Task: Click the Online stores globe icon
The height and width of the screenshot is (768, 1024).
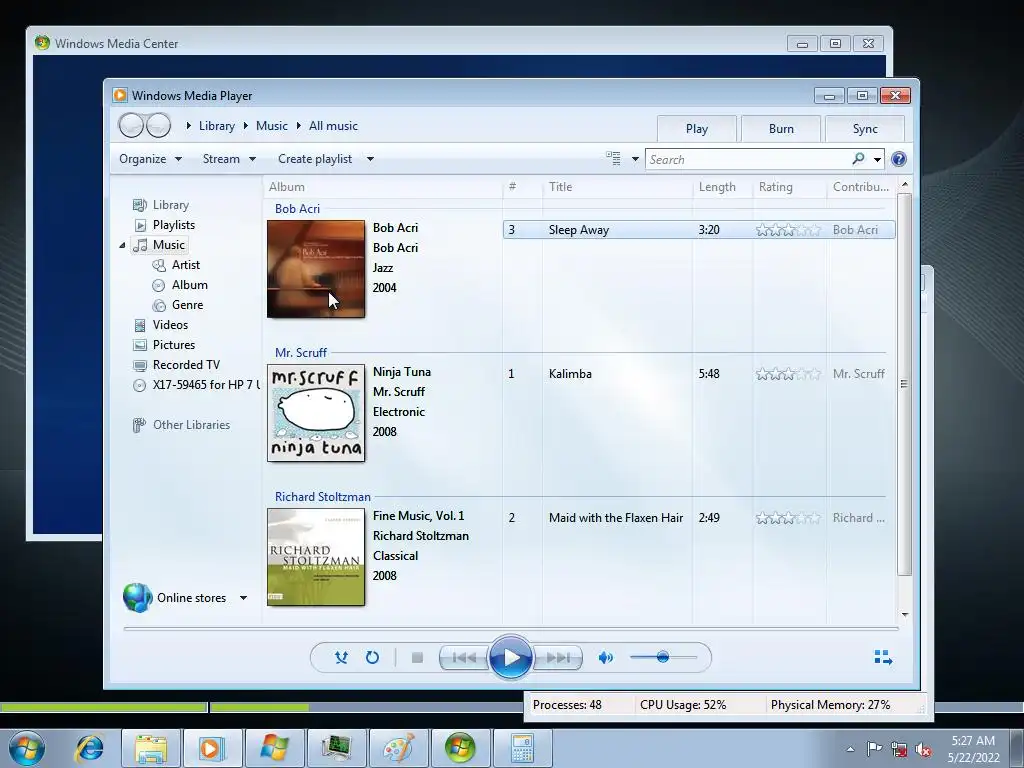Action: coord(138,598)
